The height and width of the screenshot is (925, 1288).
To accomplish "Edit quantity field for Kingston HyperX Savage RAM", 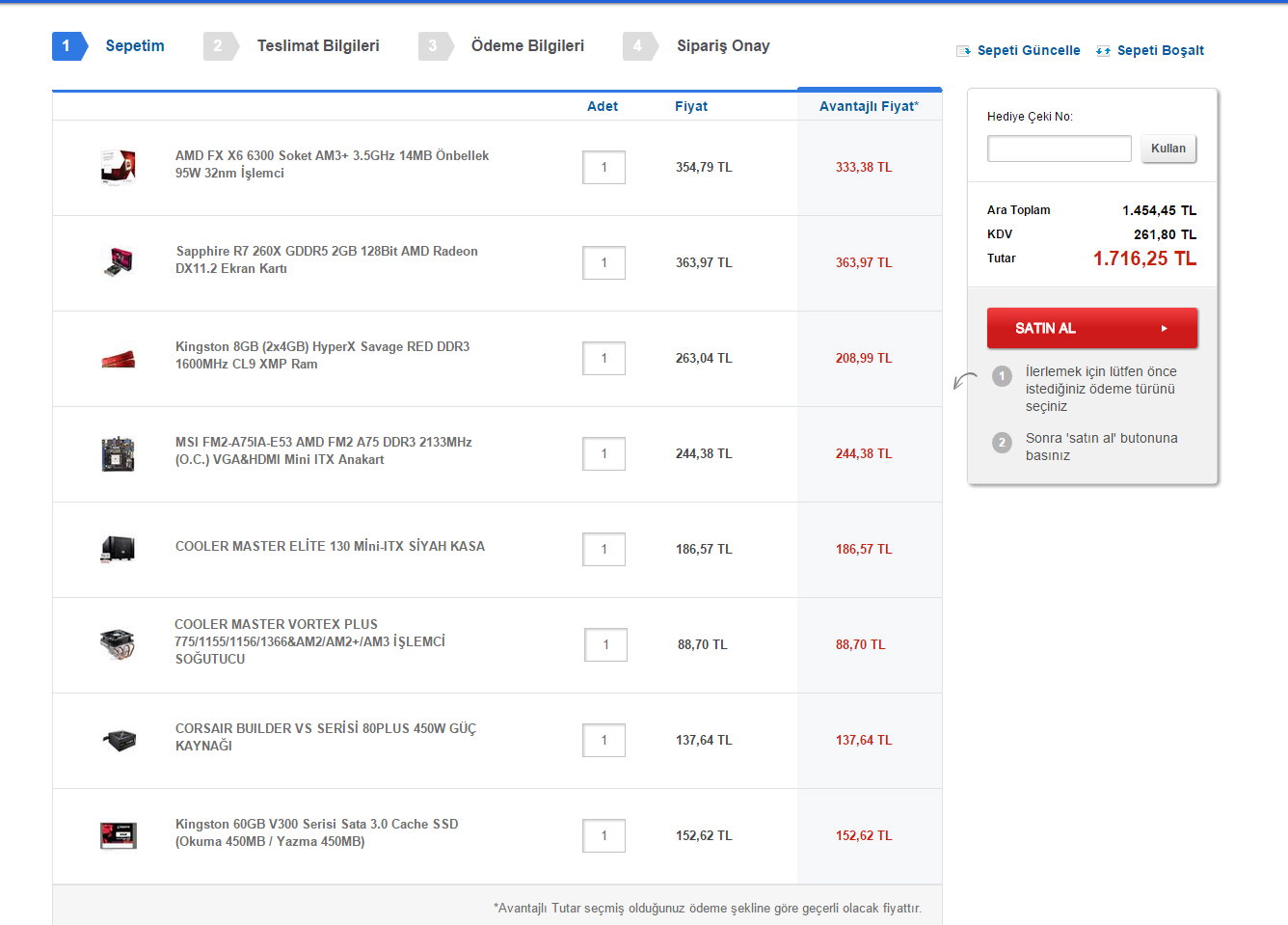I will tap(604, 359).
